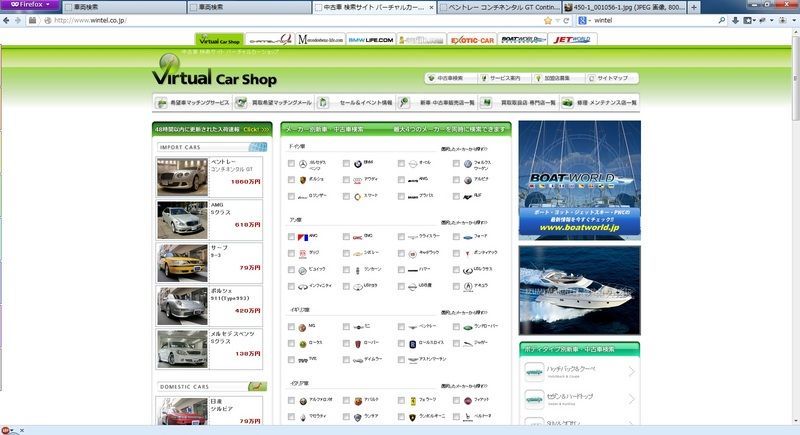The height and width of the screenshot is (435, 800).
Task: Click the サイトマップ header link
Action: pos(611,78)
